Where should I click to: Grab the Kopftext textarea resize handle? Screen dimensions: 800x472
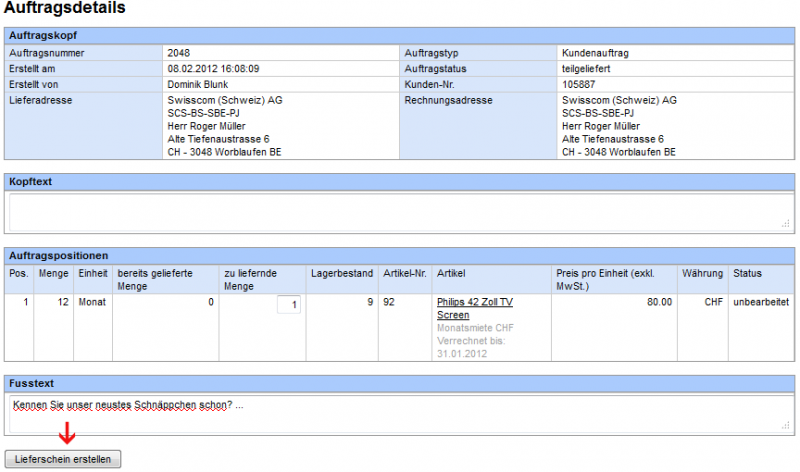coord(786,223)
